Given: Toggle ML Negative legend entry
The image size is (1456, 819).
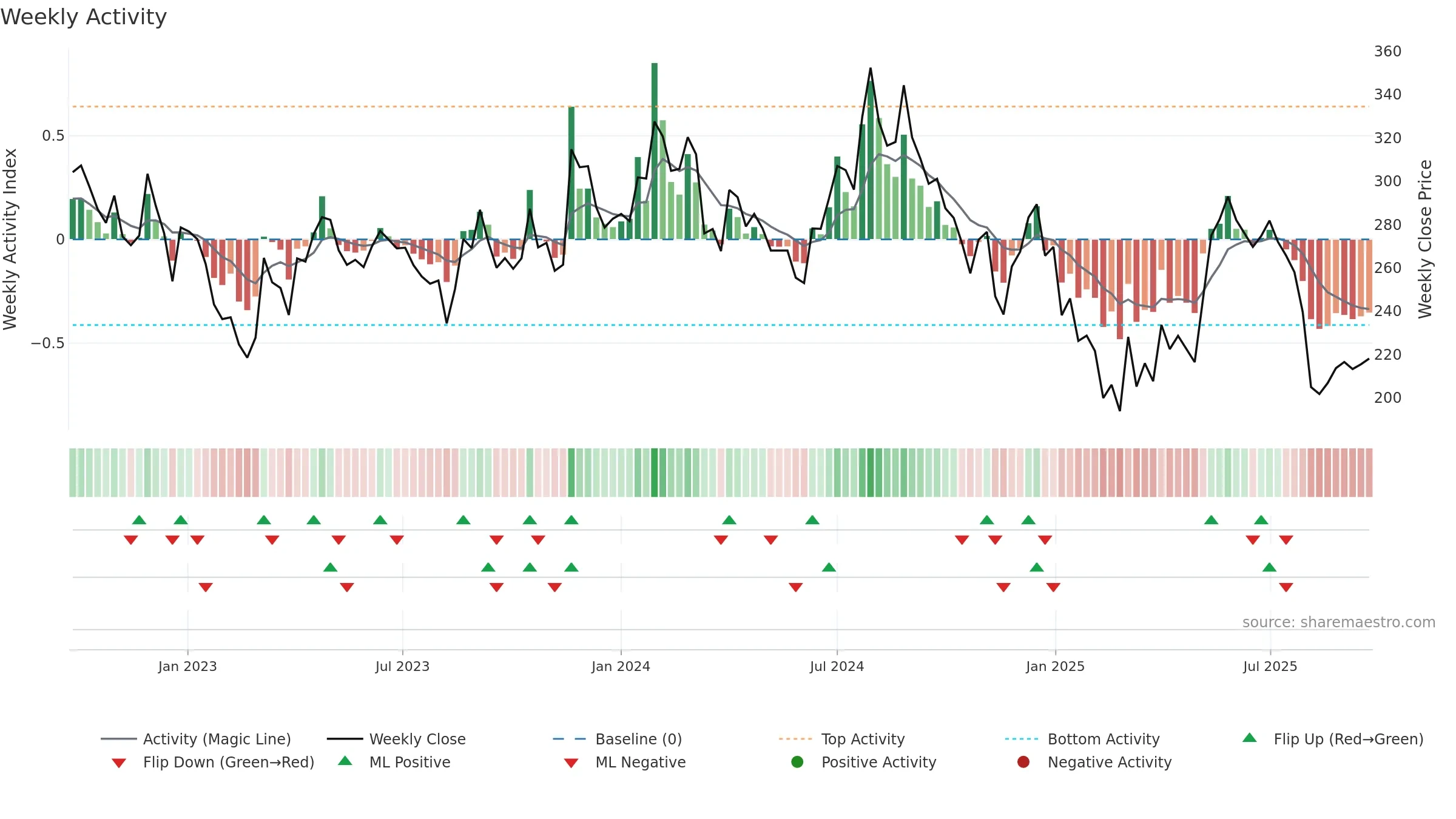Looking at the screenshot, I should (x=624, y=762).
